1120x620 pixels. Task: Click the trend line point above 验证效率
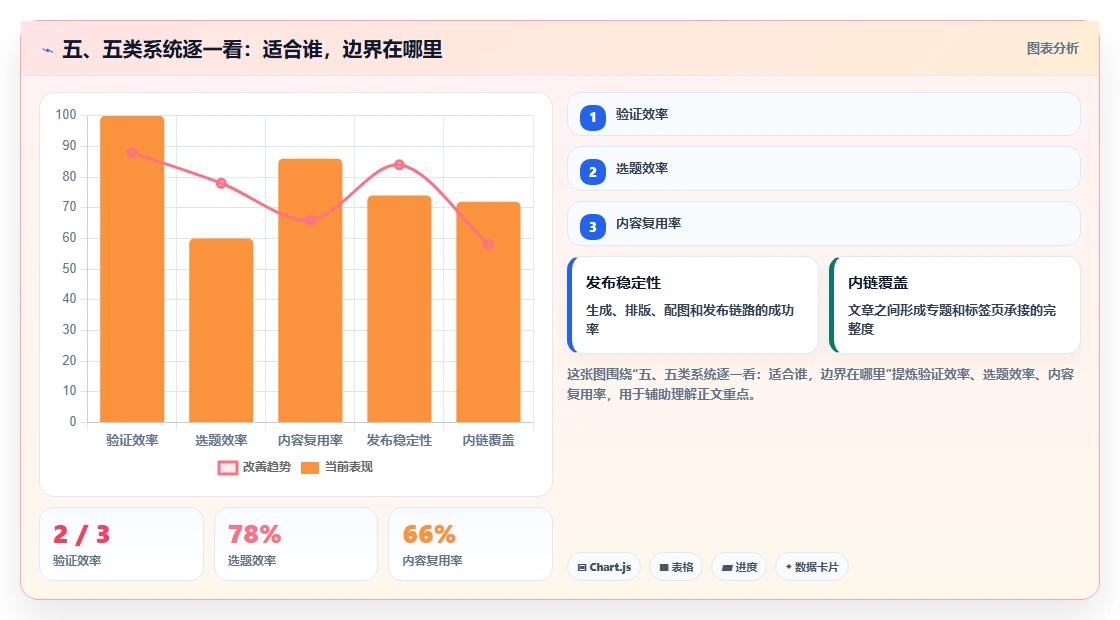coord(132,152)
